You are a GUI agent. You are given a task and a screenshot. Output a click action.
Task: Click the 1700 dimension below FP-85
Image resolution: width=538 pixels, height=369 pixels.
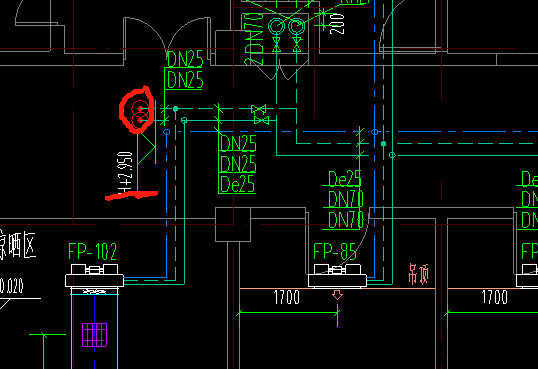pyautogui.click(x=287, y=297)
